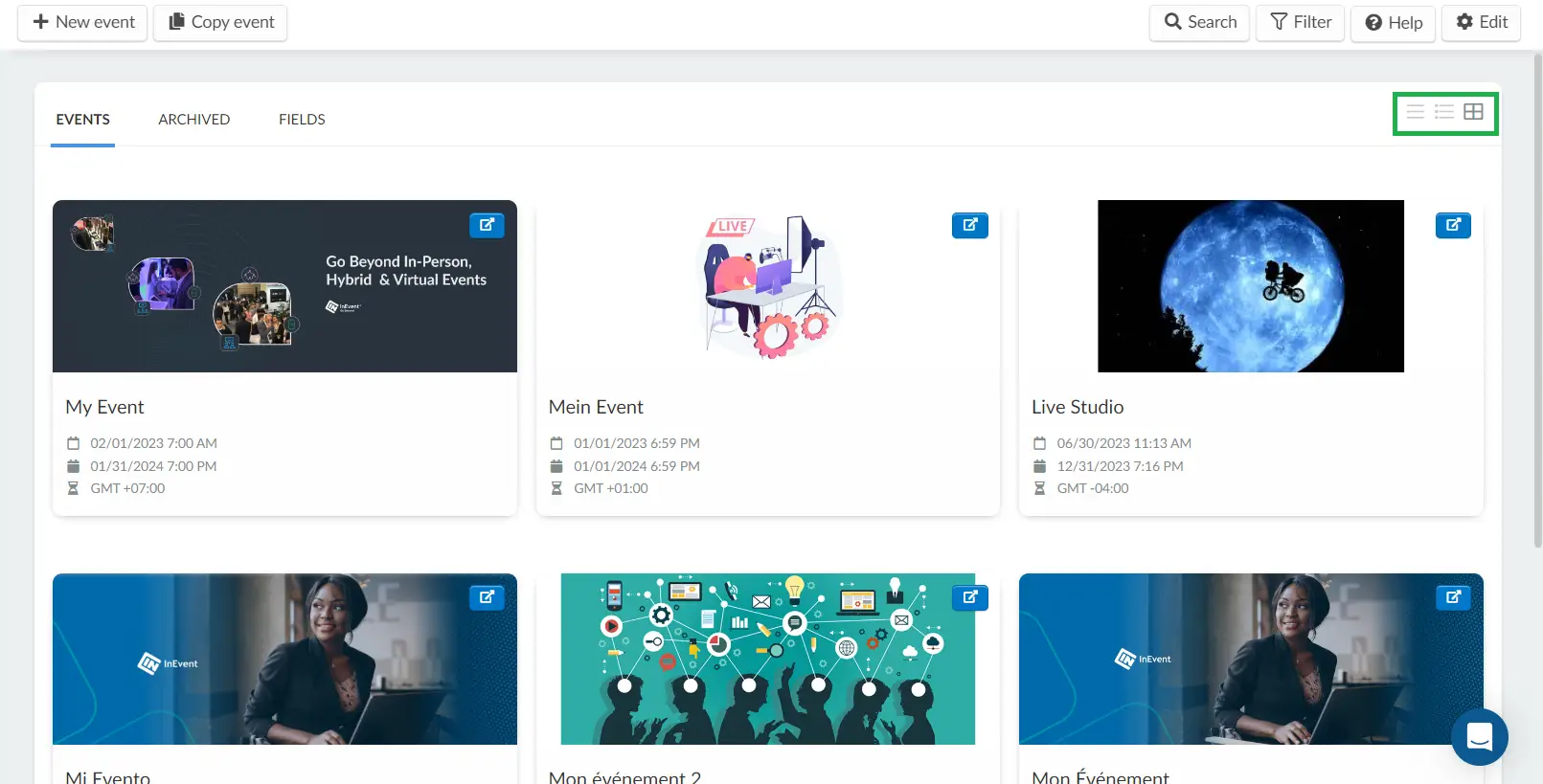The image size is (1543, 784).
Task: Click end date 01/31/2024 7:00 PM
Action: point(153,466)
